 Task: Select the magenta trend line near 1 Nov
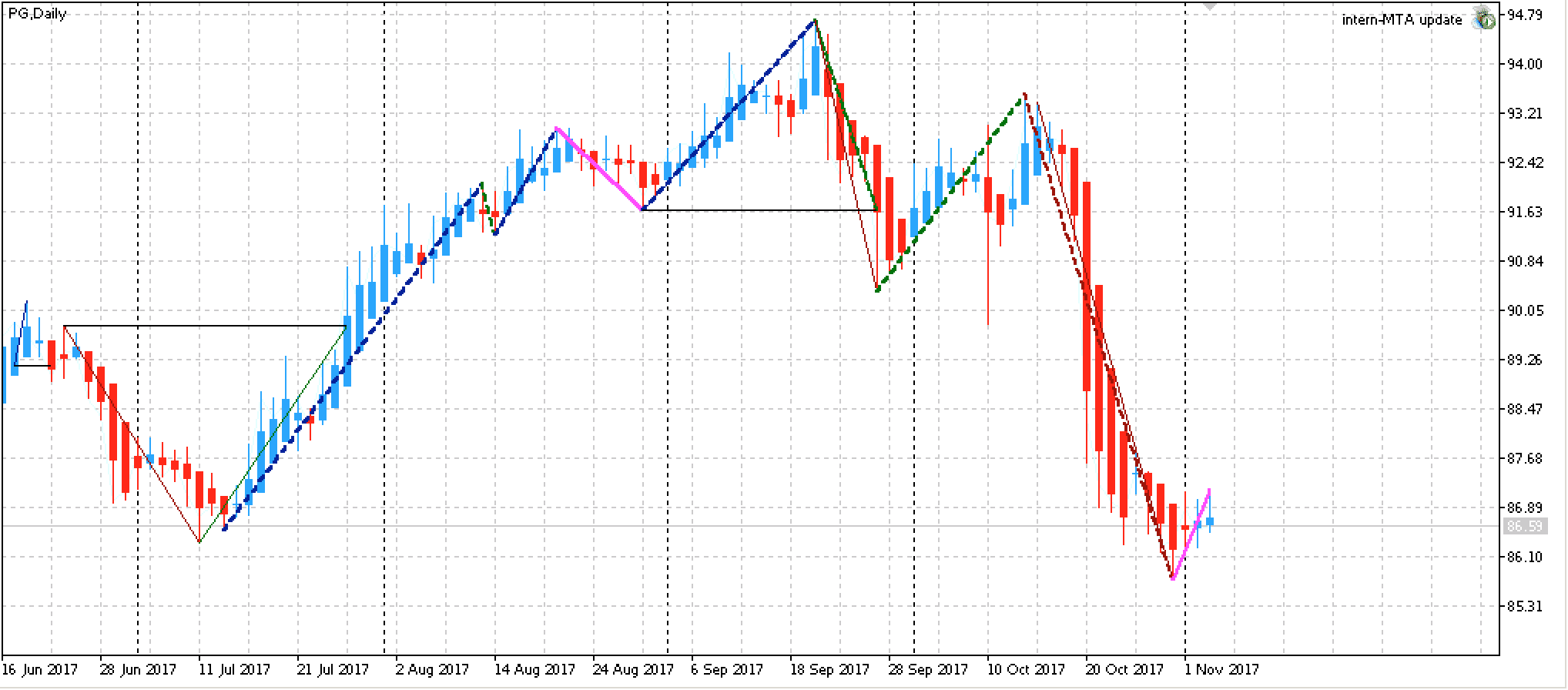point(1191,534)
